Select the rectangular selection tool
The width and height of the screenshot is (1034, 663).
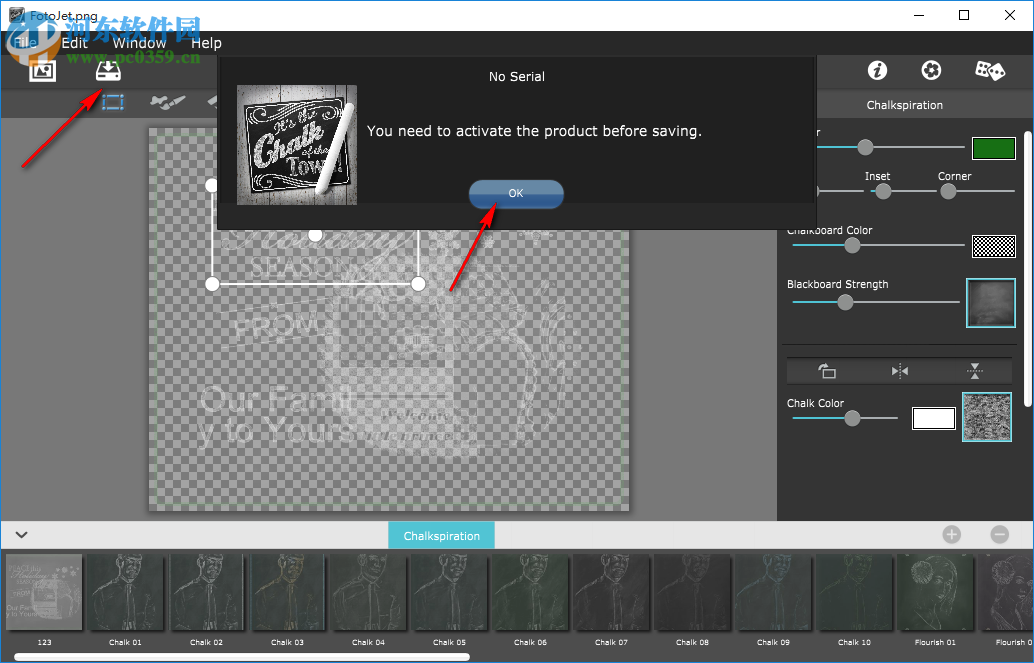point(113,102)
